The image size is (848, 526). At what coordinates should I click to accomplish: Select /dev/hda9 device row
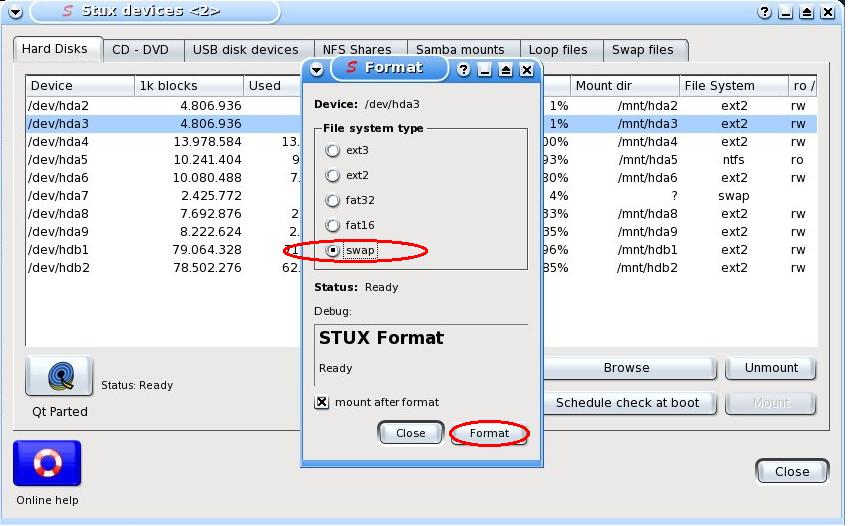point(421,232)
